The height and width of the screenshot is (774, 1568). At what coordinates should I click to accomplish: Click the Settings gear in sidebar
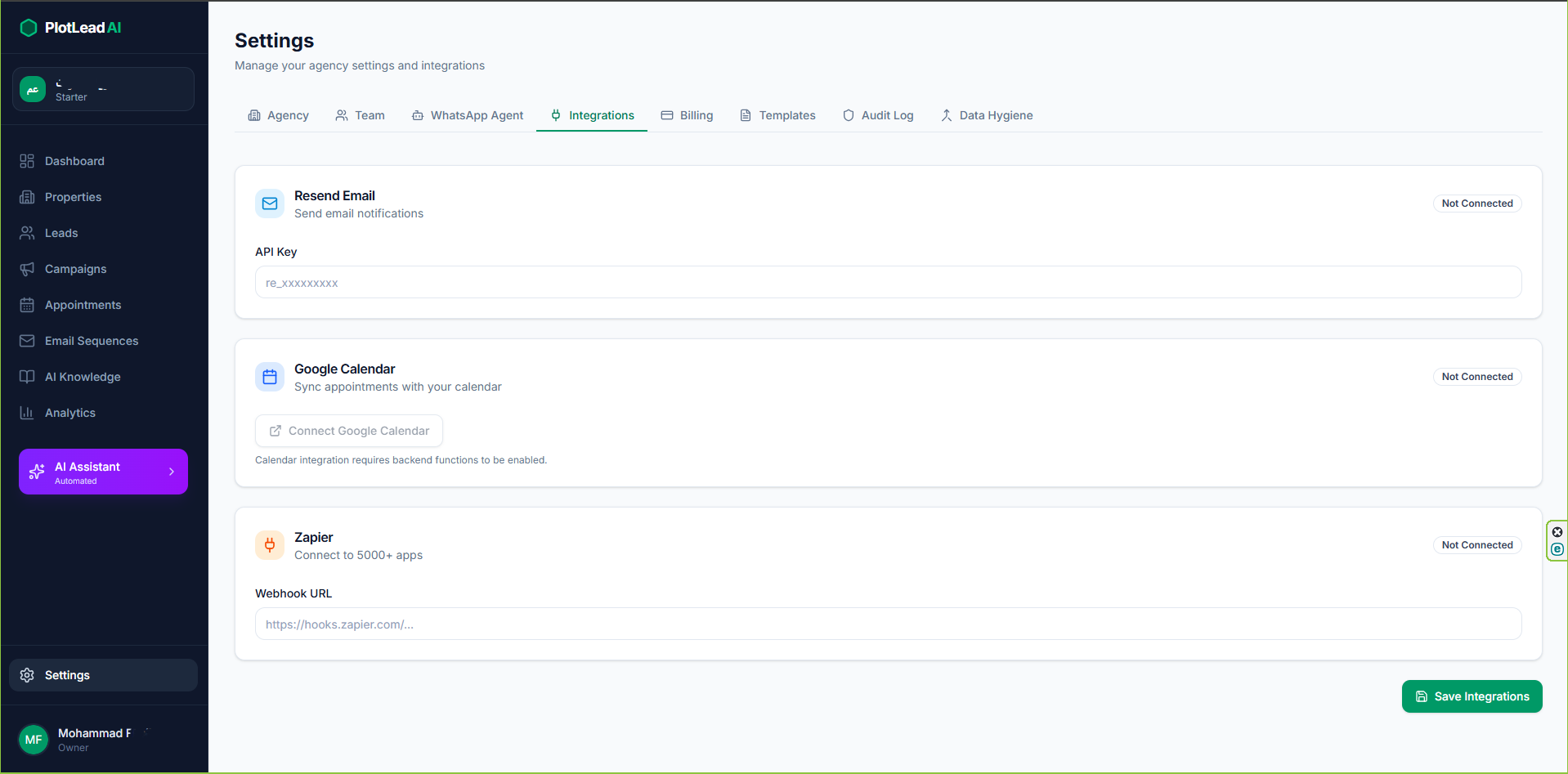[x=27, y=675]
